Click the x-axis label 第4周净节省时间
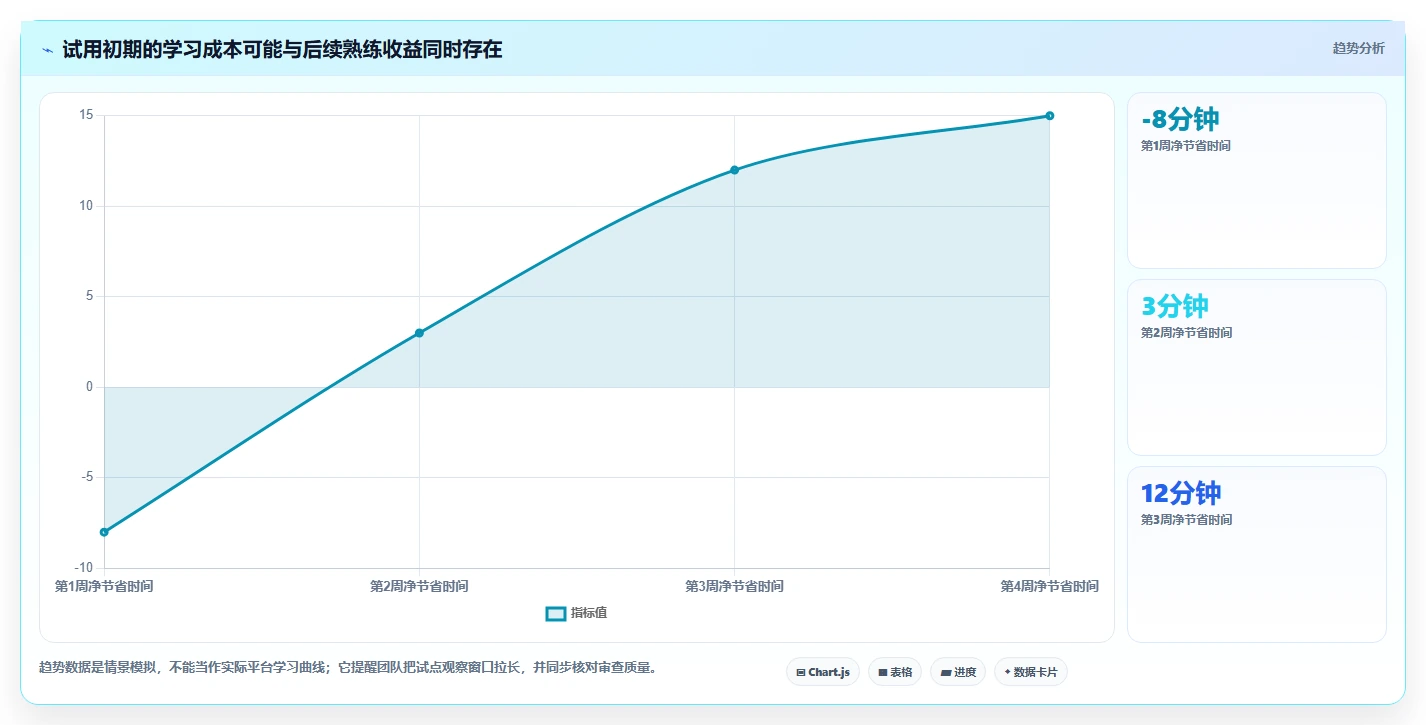 click(x=1049, y=586)
